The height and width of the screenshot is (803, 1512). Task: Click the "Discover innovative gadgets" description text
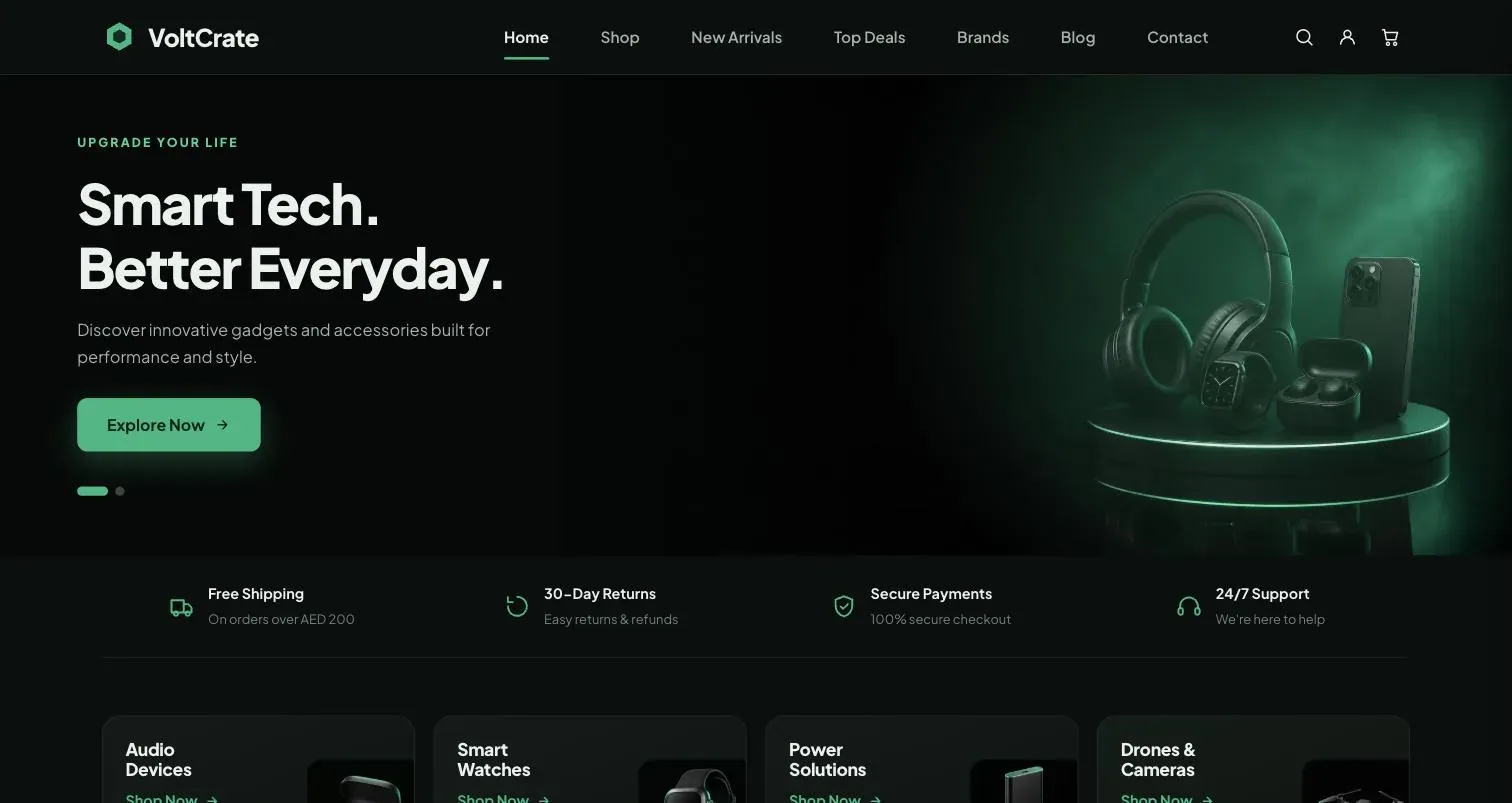[x=284, y=343]
